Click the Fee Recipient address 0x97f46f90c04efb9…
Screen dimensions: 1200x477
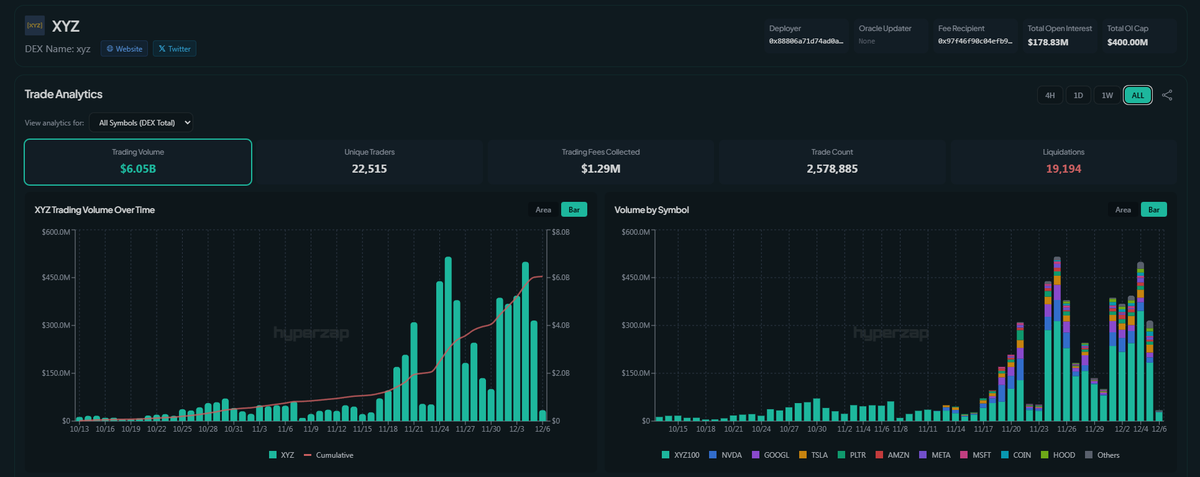[x=976, y=42]
